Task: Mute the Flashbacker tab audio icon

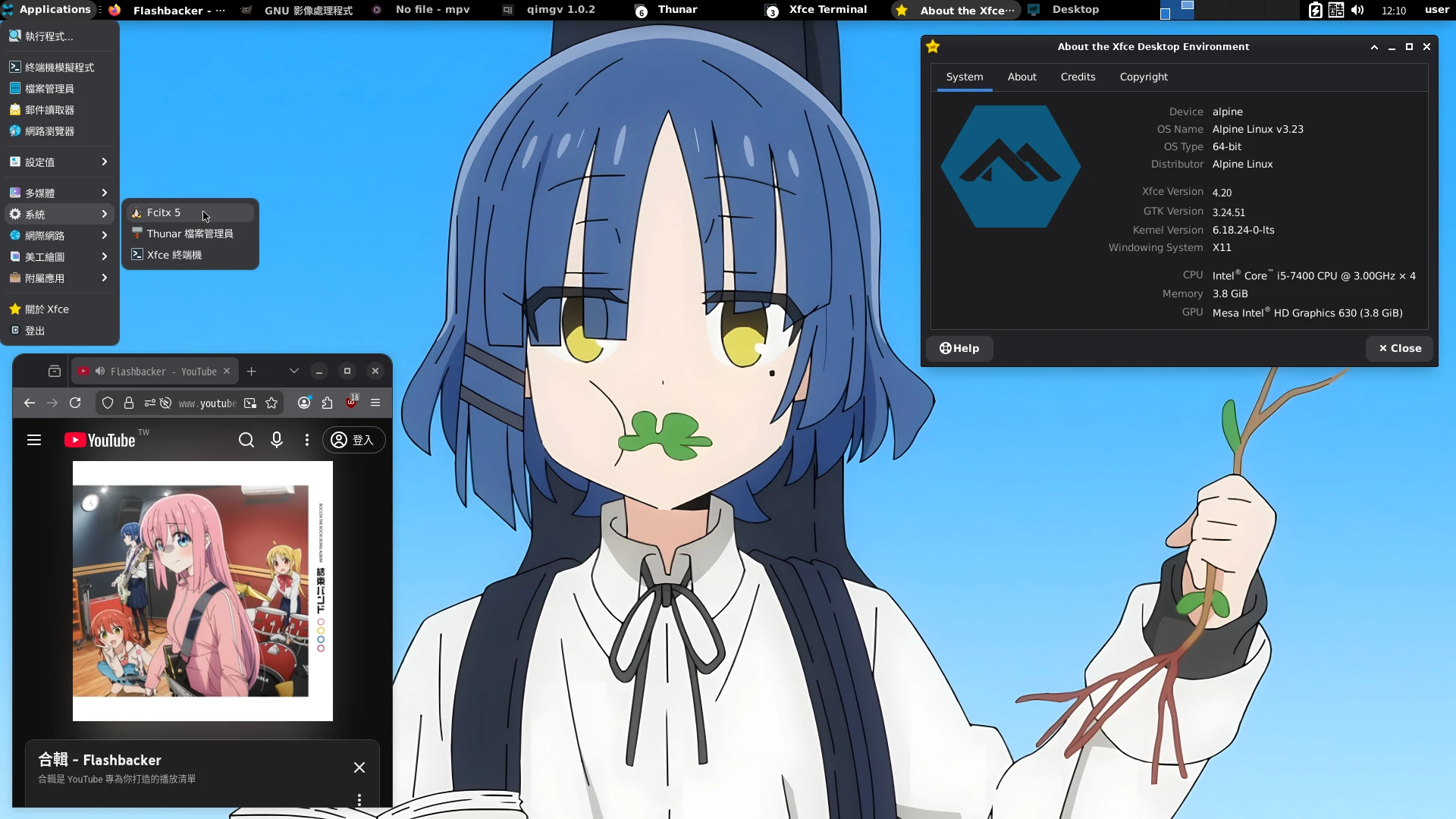Action: [x=100, y=371]
